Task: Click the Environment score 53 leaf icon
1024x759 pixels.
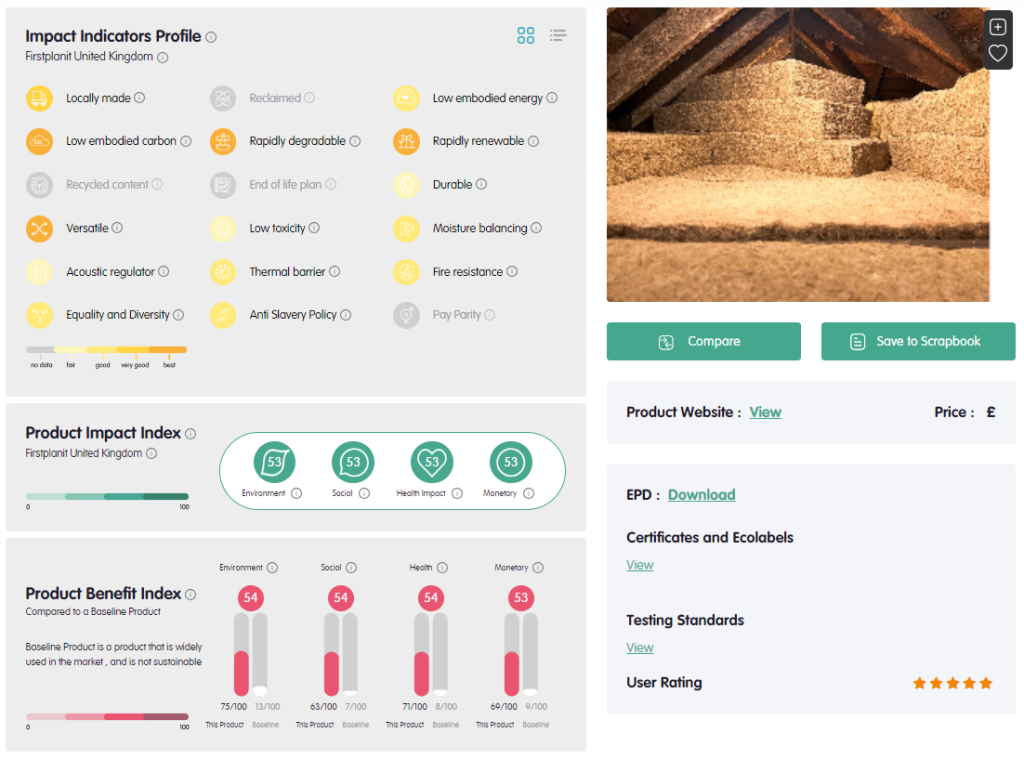Action: click(x=275, y=462)
